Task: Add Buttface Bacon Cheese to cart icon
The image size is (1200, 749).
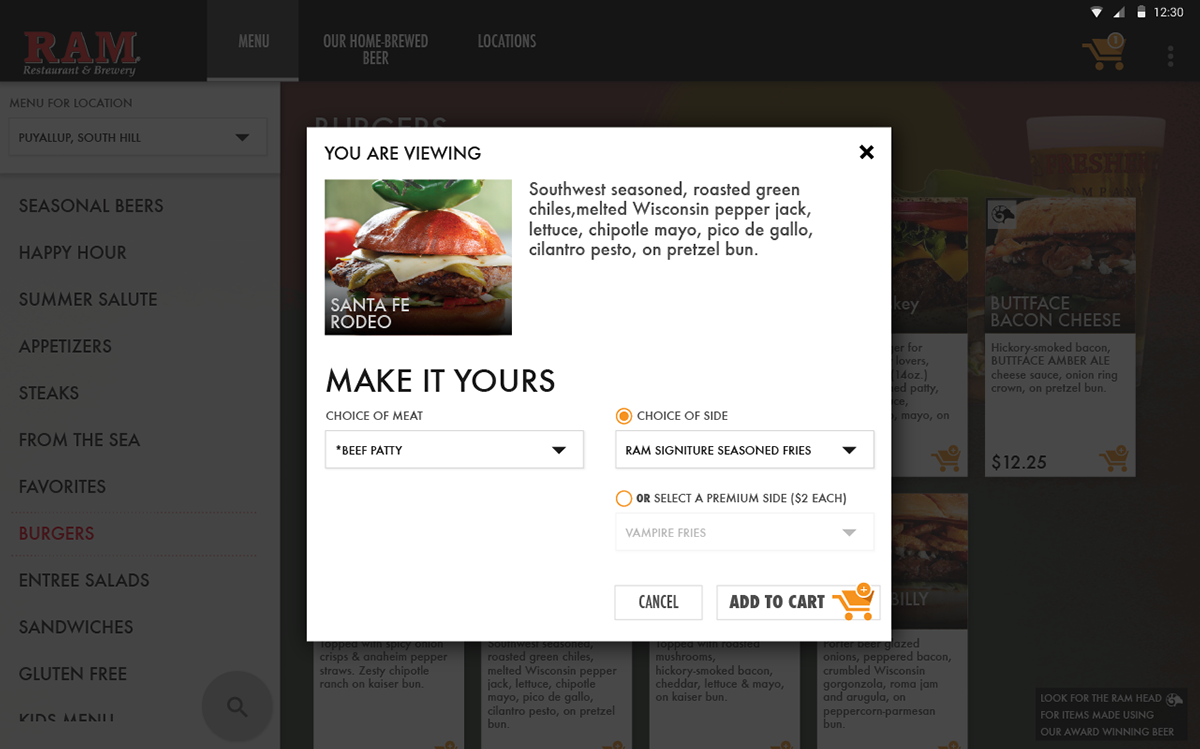Action: point(1113,459)
